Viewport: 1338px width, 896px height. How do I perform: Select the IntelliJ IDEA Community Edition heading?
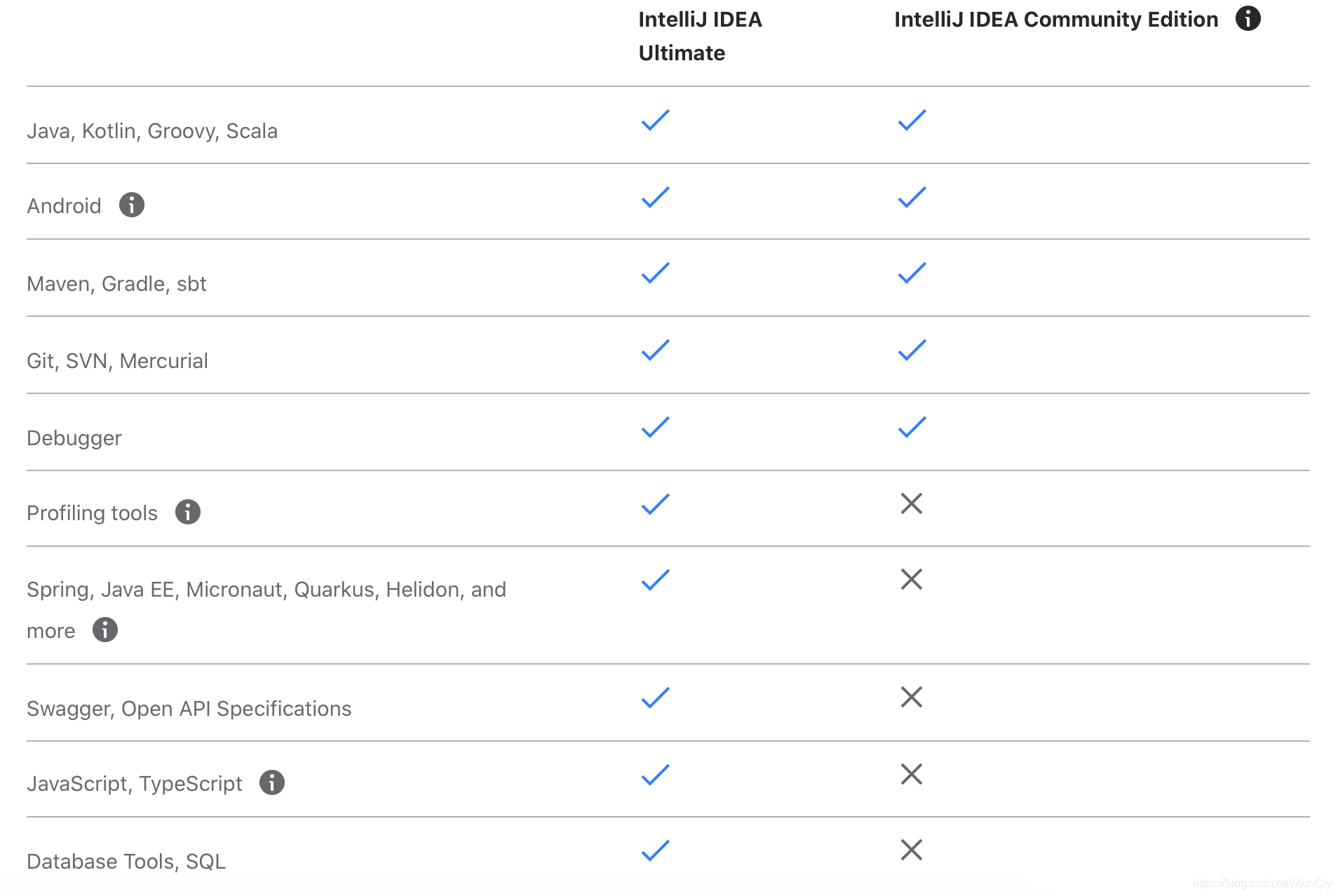click(x=1055, y=20)
